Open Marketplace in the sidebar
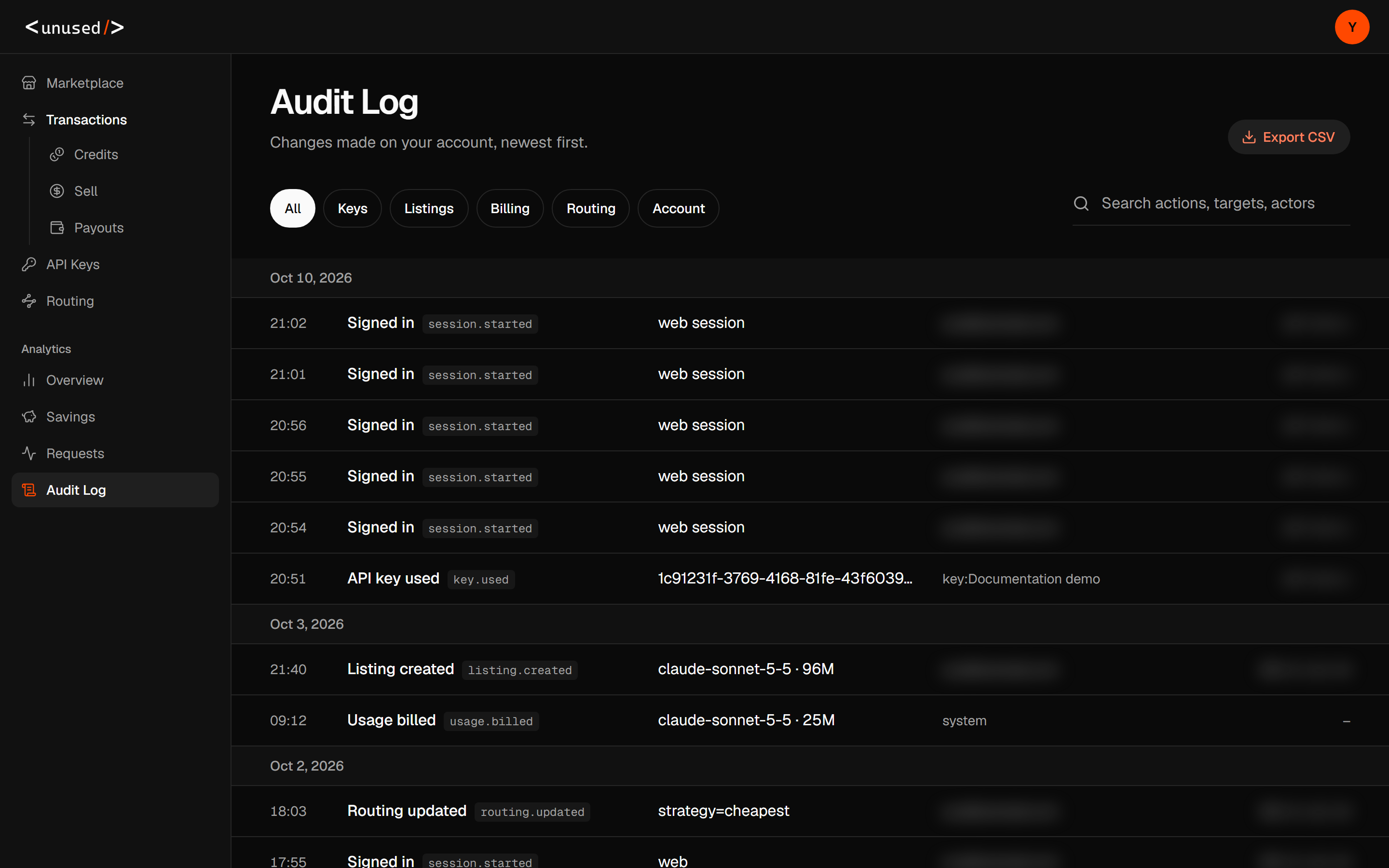Viewport: 1389px width, 868px height. point(115,83)
